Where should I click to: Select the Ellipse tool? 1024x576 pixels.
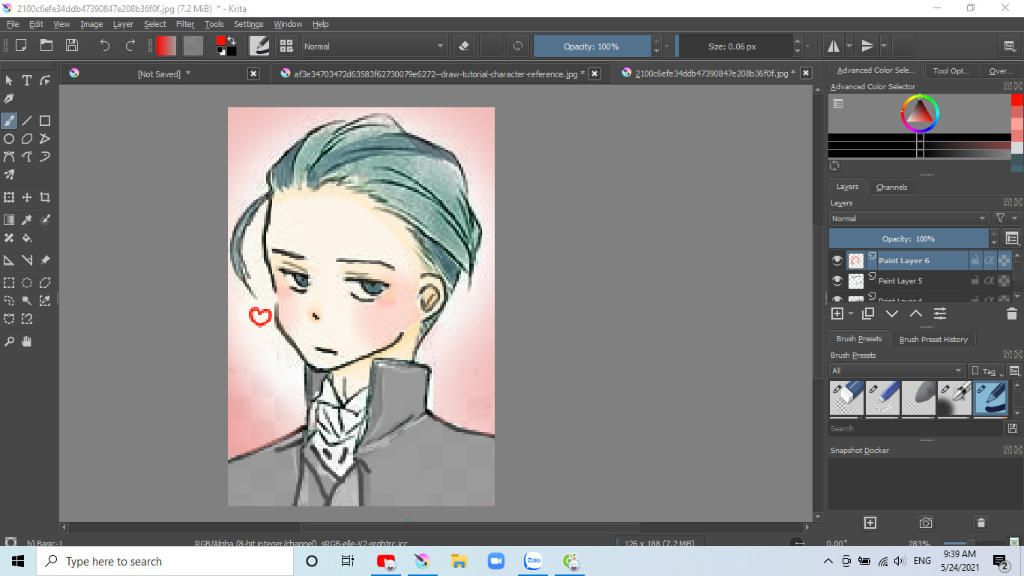(9, 138)
